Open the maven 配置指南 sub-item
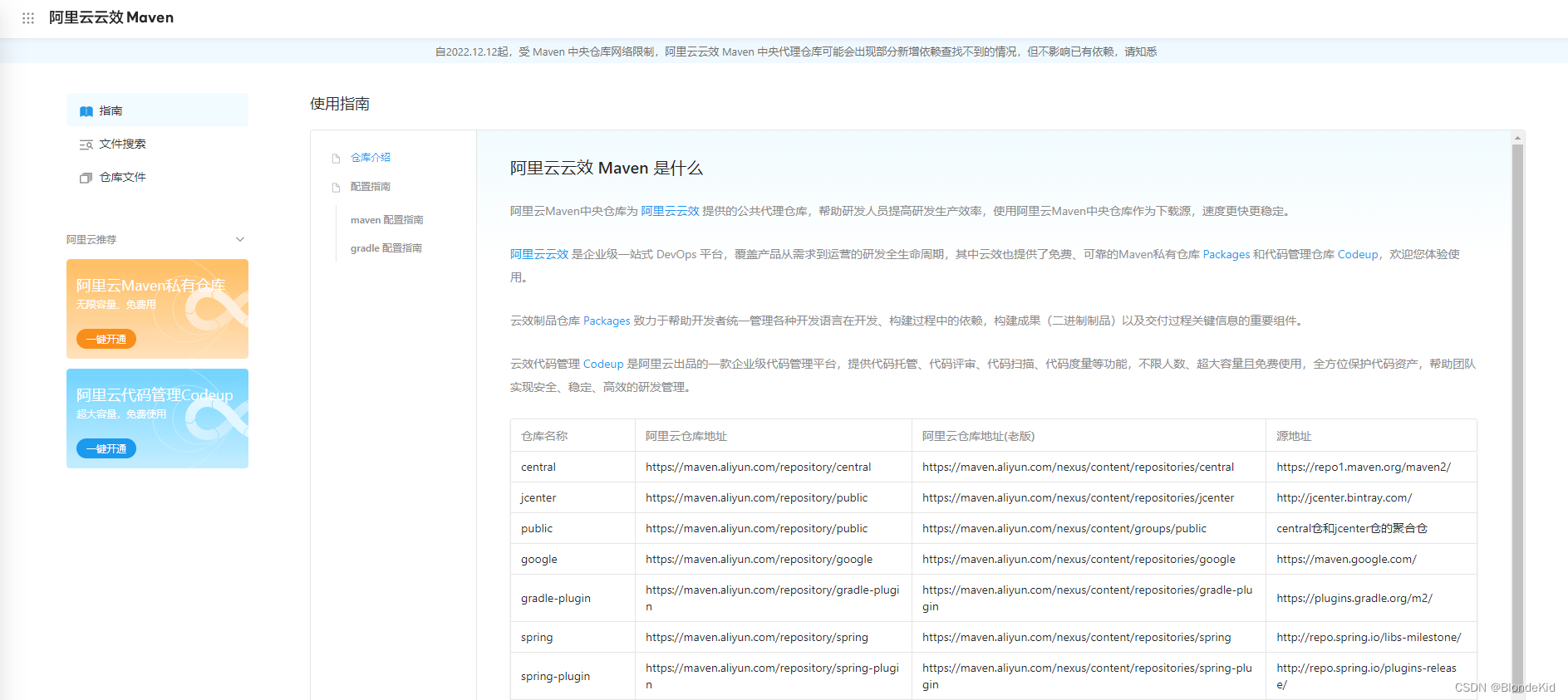 [387, 220]
